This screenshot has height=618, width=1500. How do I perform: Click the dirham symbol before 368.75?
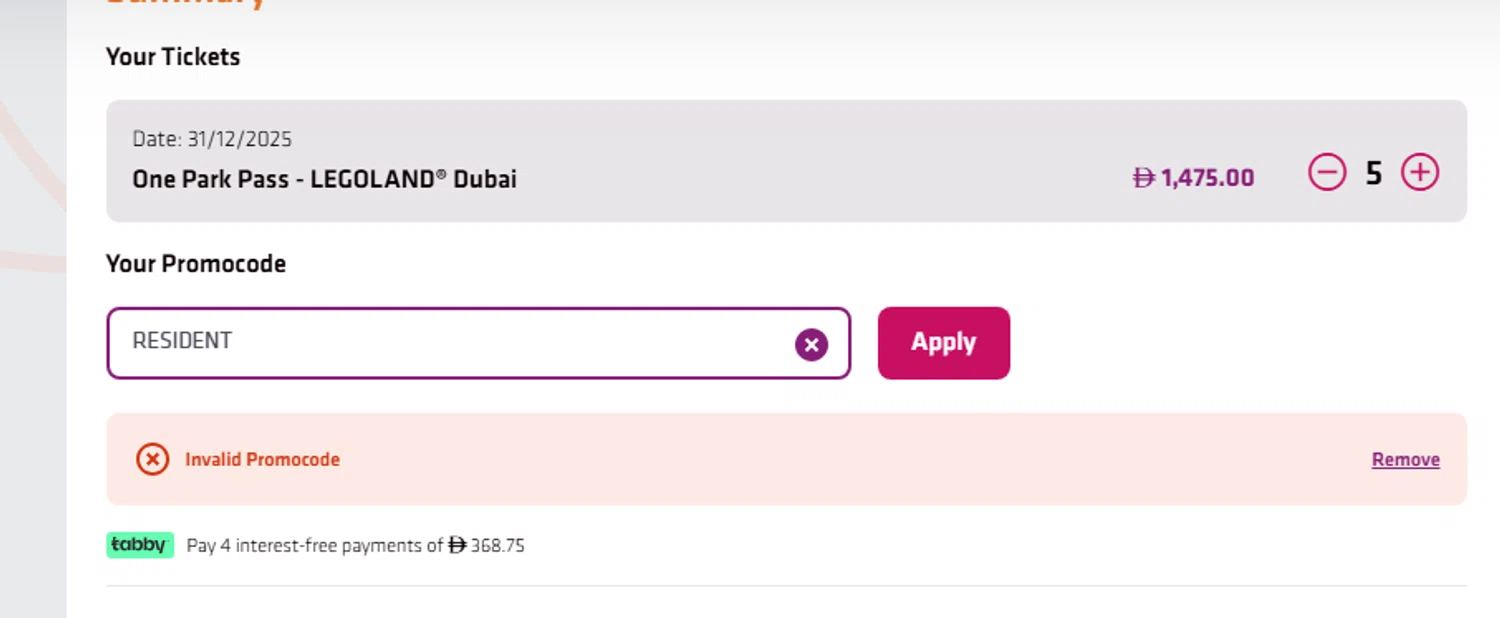tap(457, 546)
